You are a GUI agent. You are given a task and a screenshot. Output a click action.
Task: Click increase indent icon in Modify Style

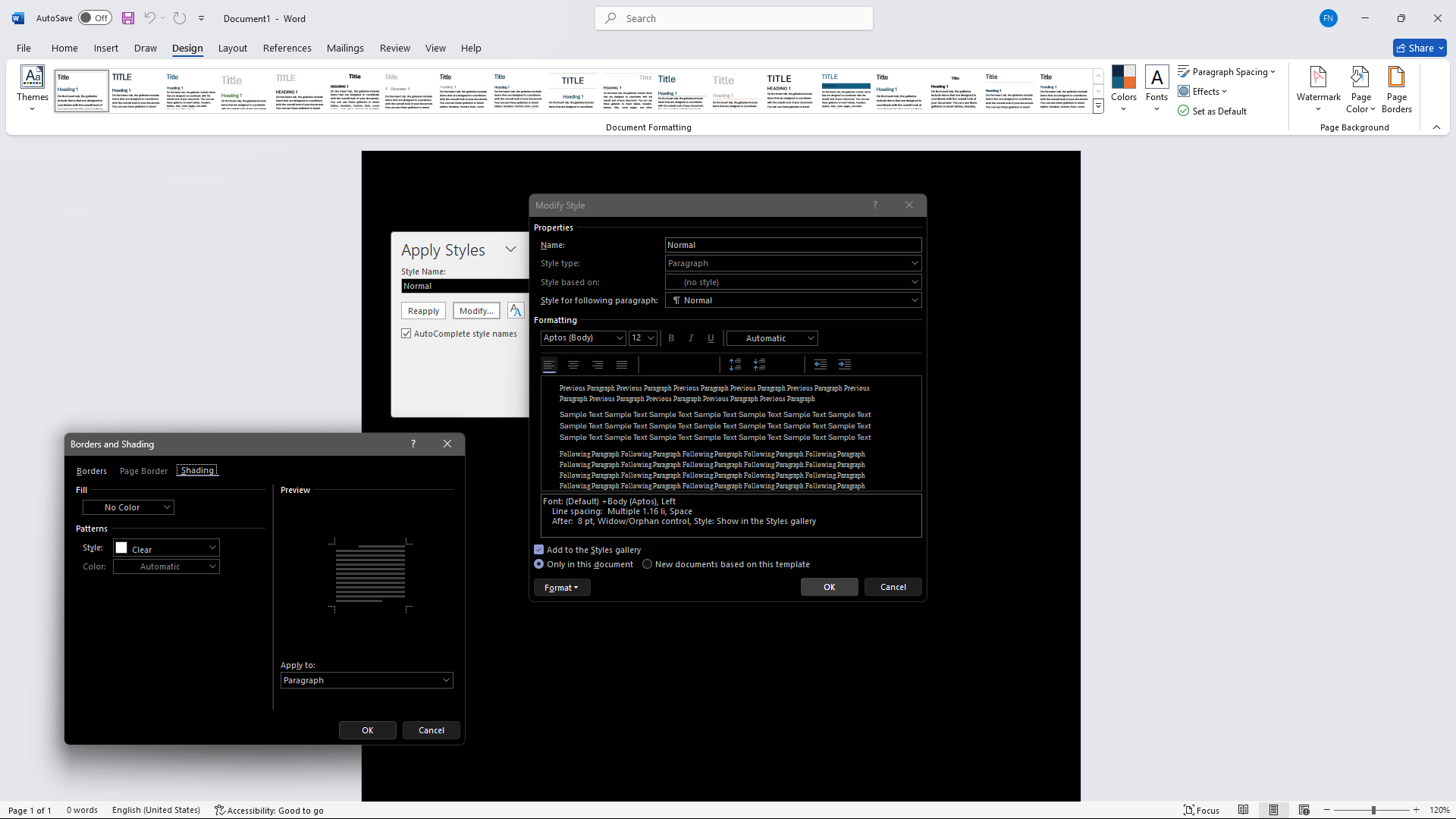point(845,365)
